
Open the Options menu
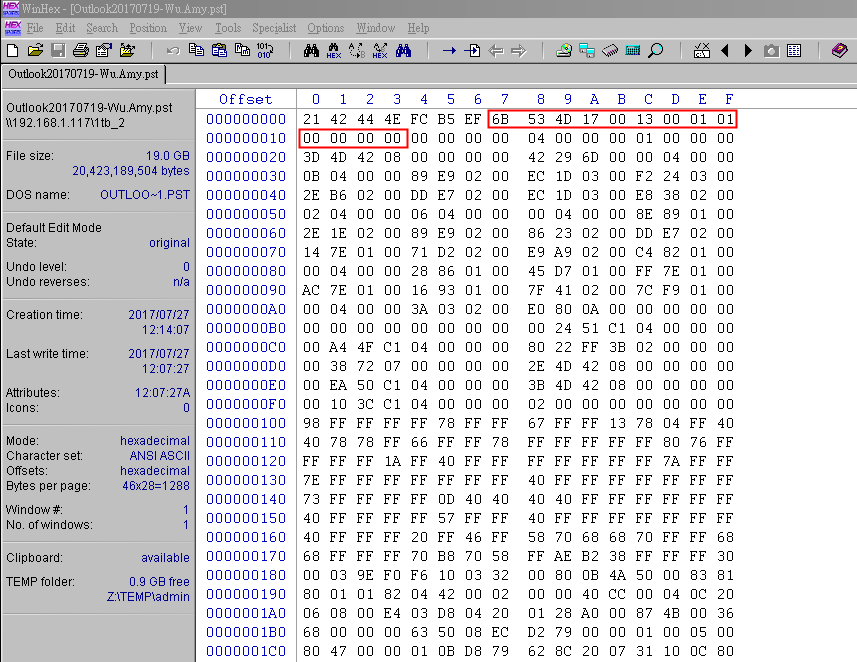[x=326, y=28]
